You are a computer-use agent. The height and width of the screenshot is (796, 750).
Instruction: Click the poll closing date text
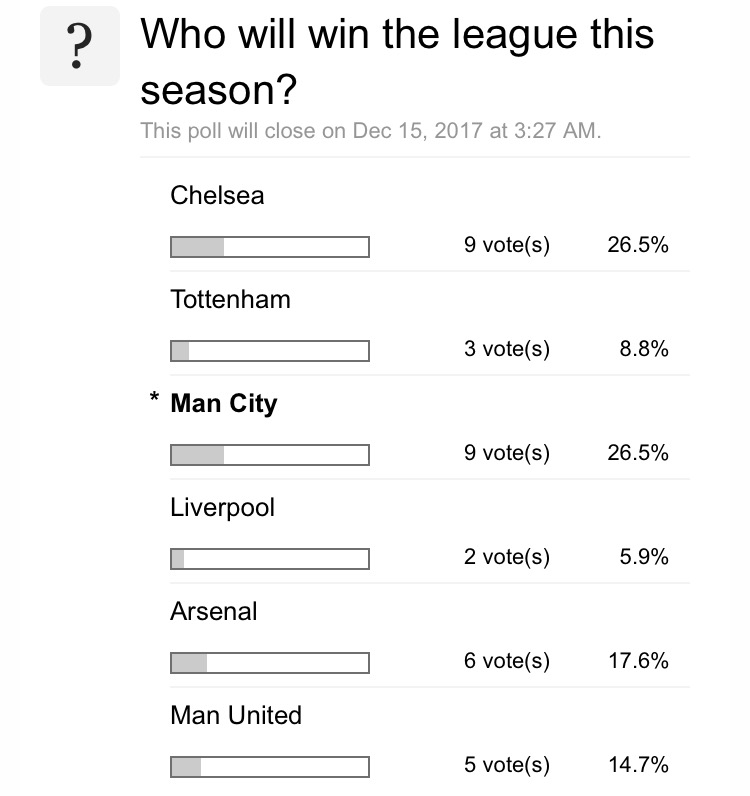[371, 130]
